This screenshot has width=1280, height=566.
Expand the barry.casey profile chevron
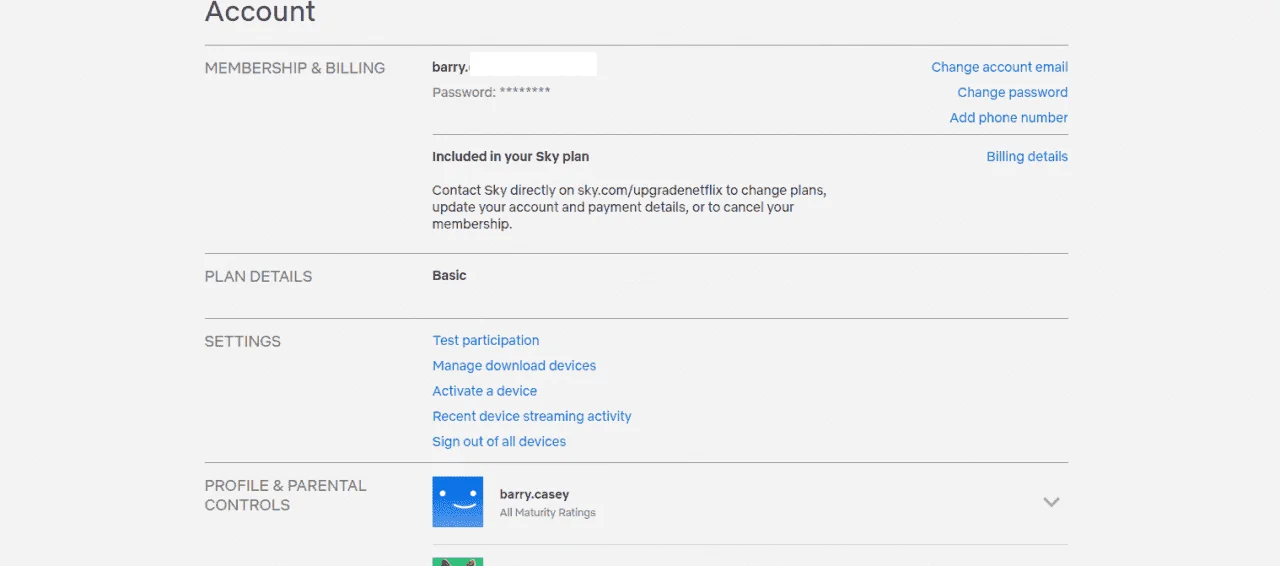coord(1051,502)
